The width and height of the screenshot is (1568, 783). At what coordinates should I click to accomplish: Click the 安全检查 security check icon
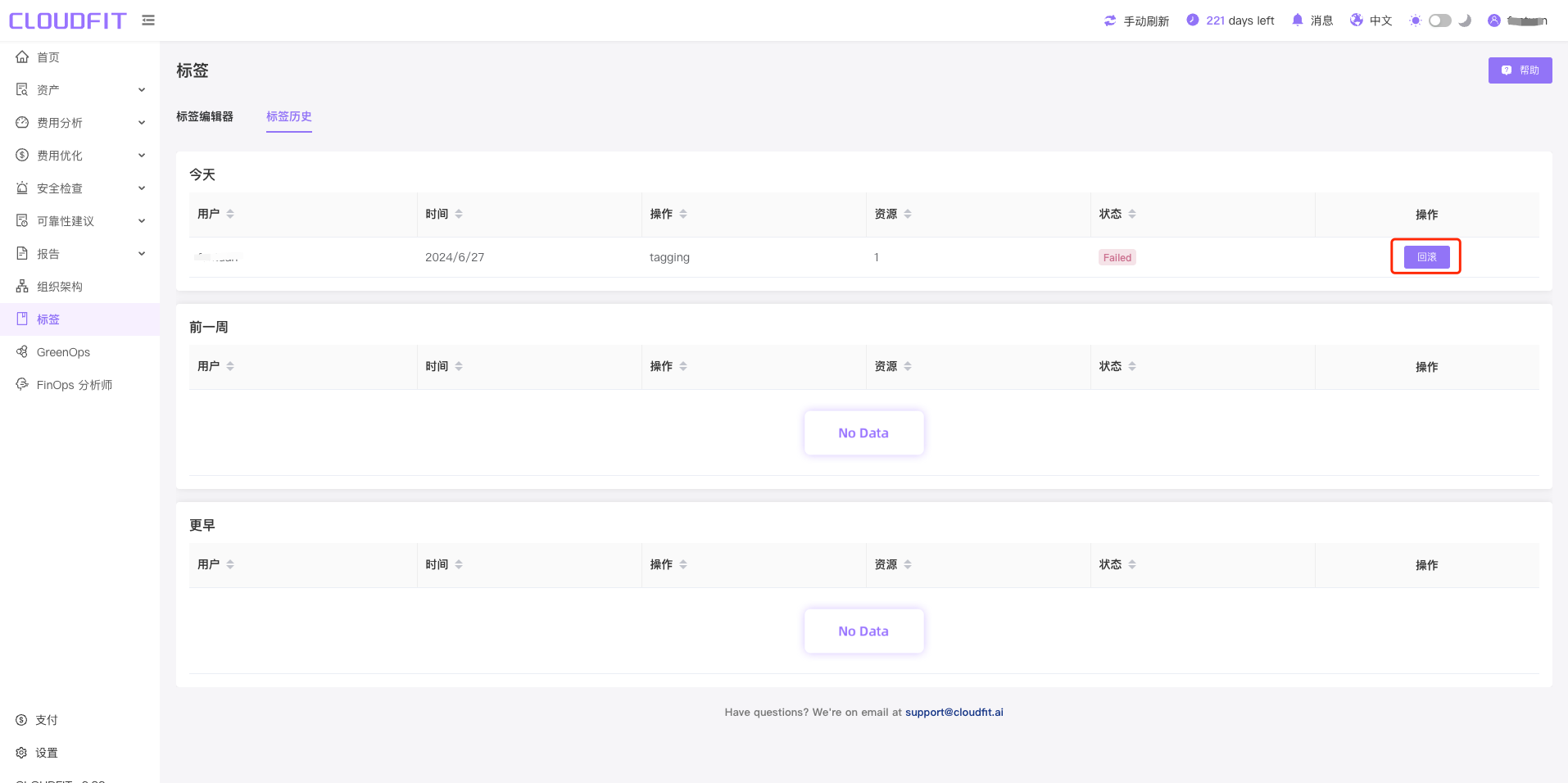(22, 188)
